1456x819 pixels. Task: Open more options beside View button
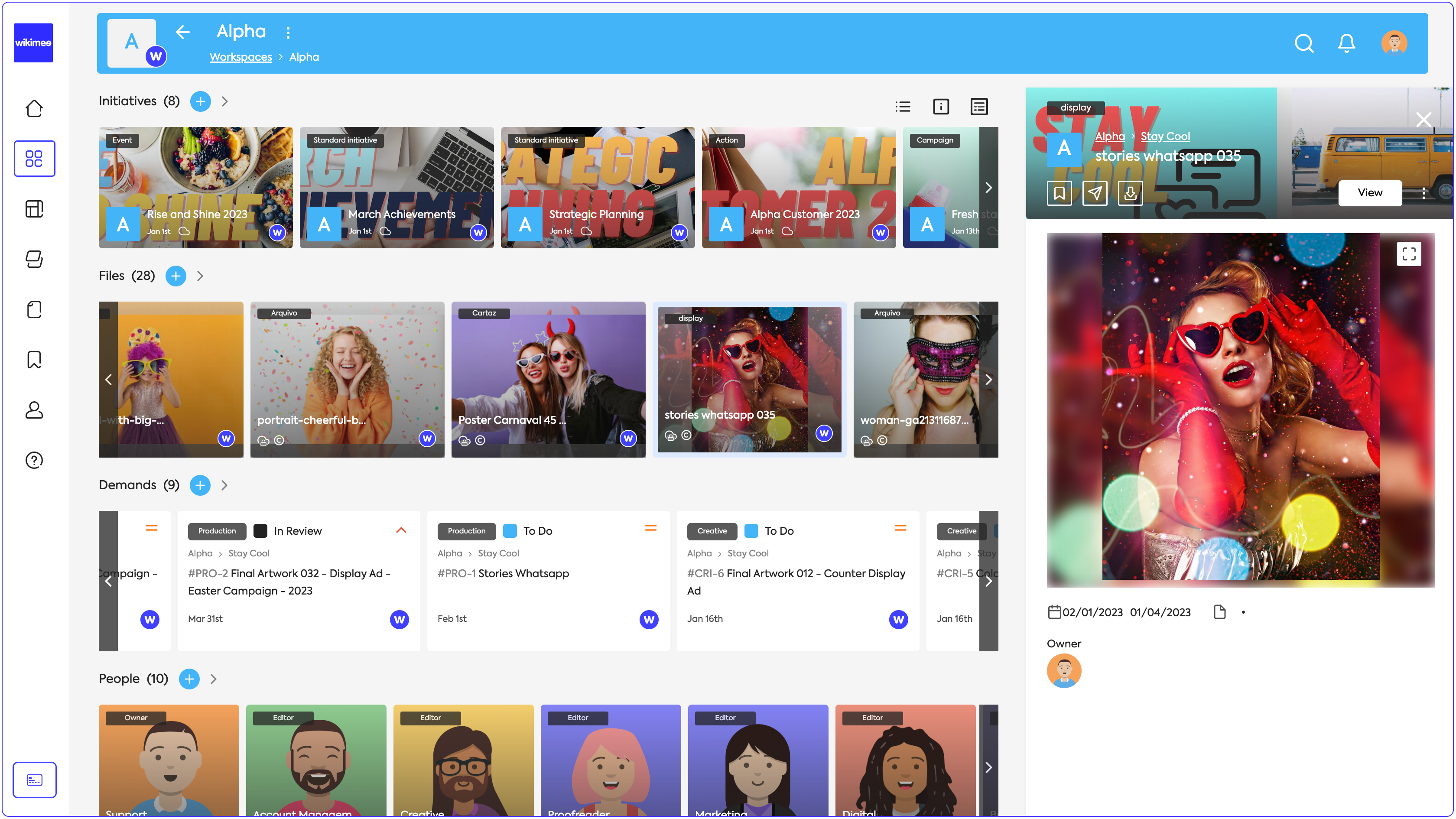[1423, 193]
